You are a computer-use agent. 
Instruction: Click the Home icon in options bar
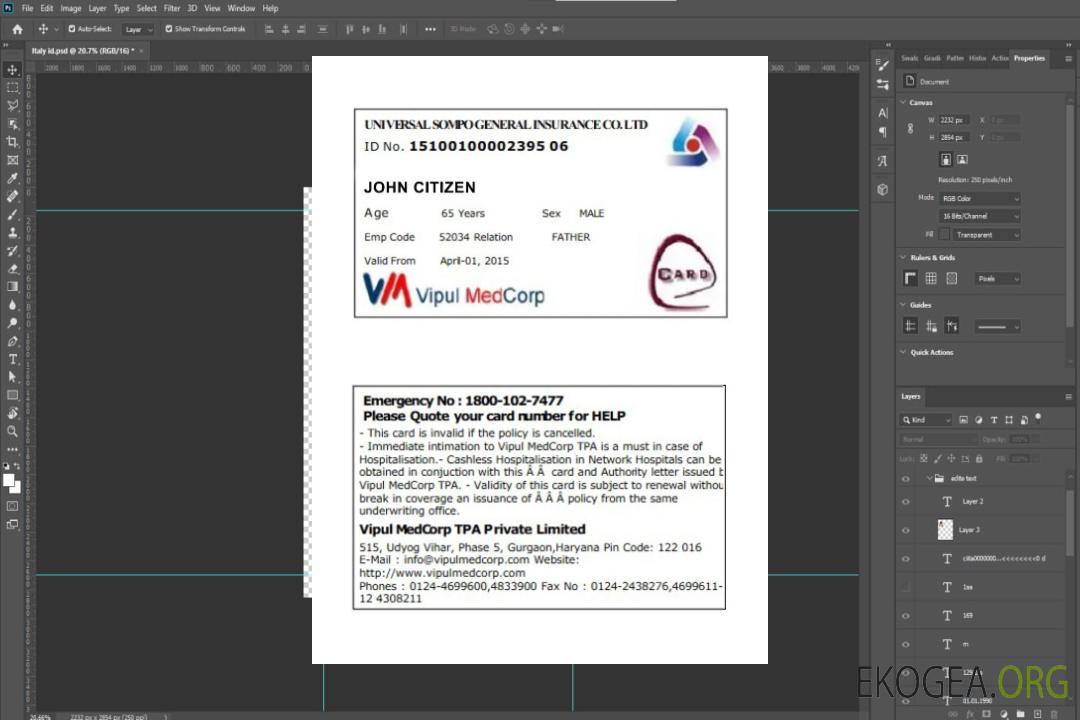tap(17, 29)
